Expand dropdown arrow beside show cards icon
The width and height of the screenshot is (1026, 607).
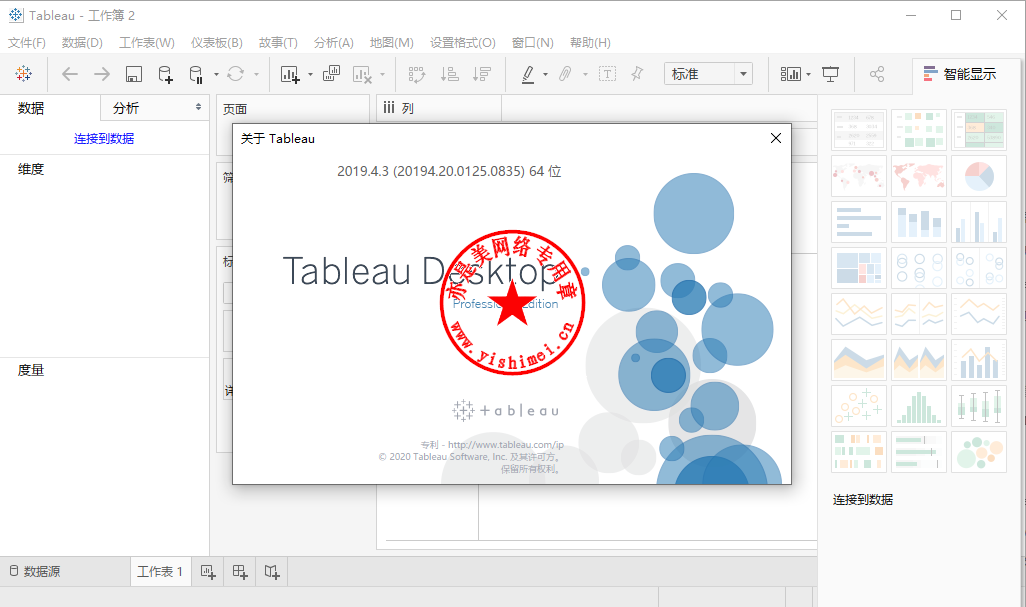point(809,75)
